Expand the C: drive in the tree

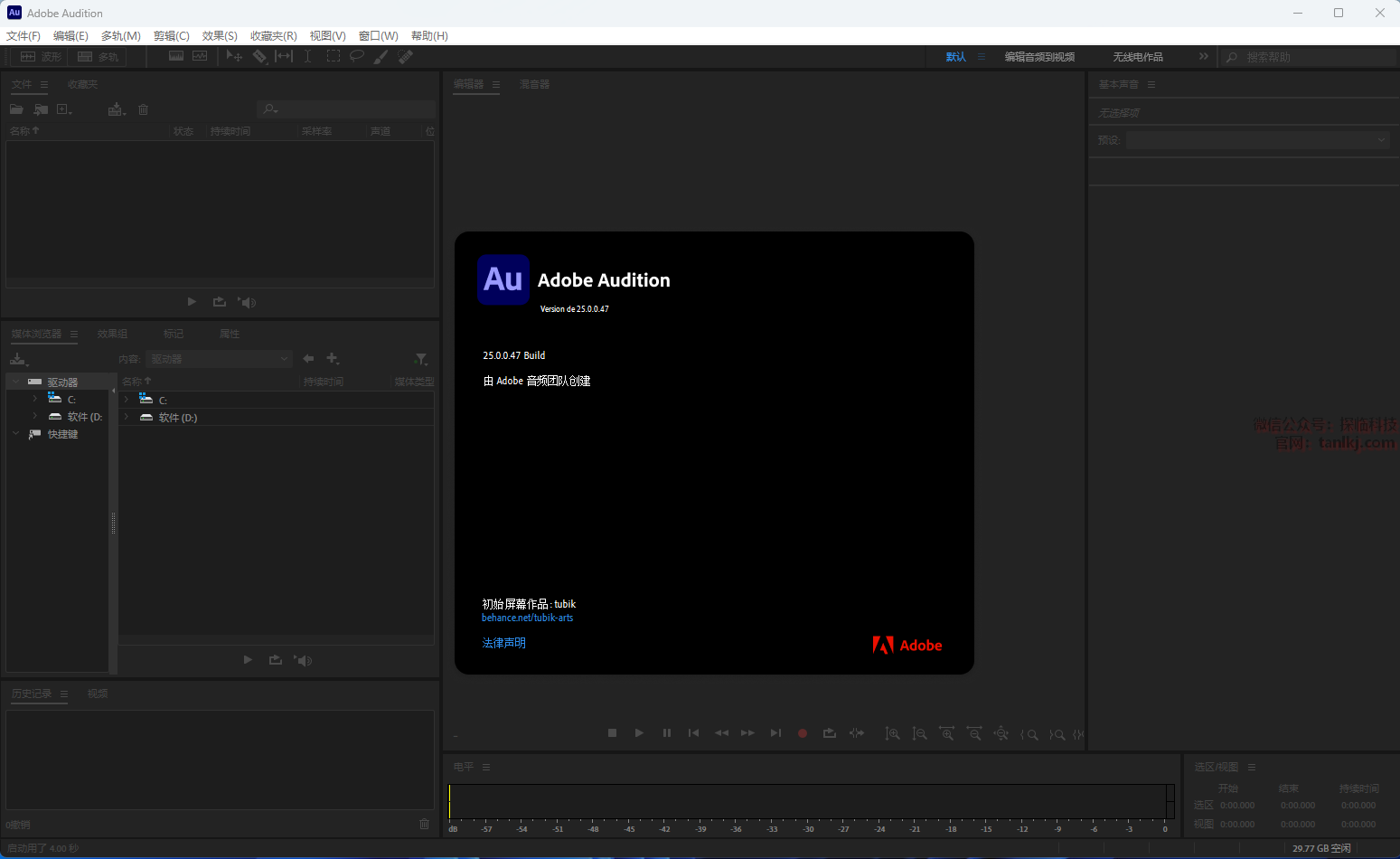tap(35, 399)
